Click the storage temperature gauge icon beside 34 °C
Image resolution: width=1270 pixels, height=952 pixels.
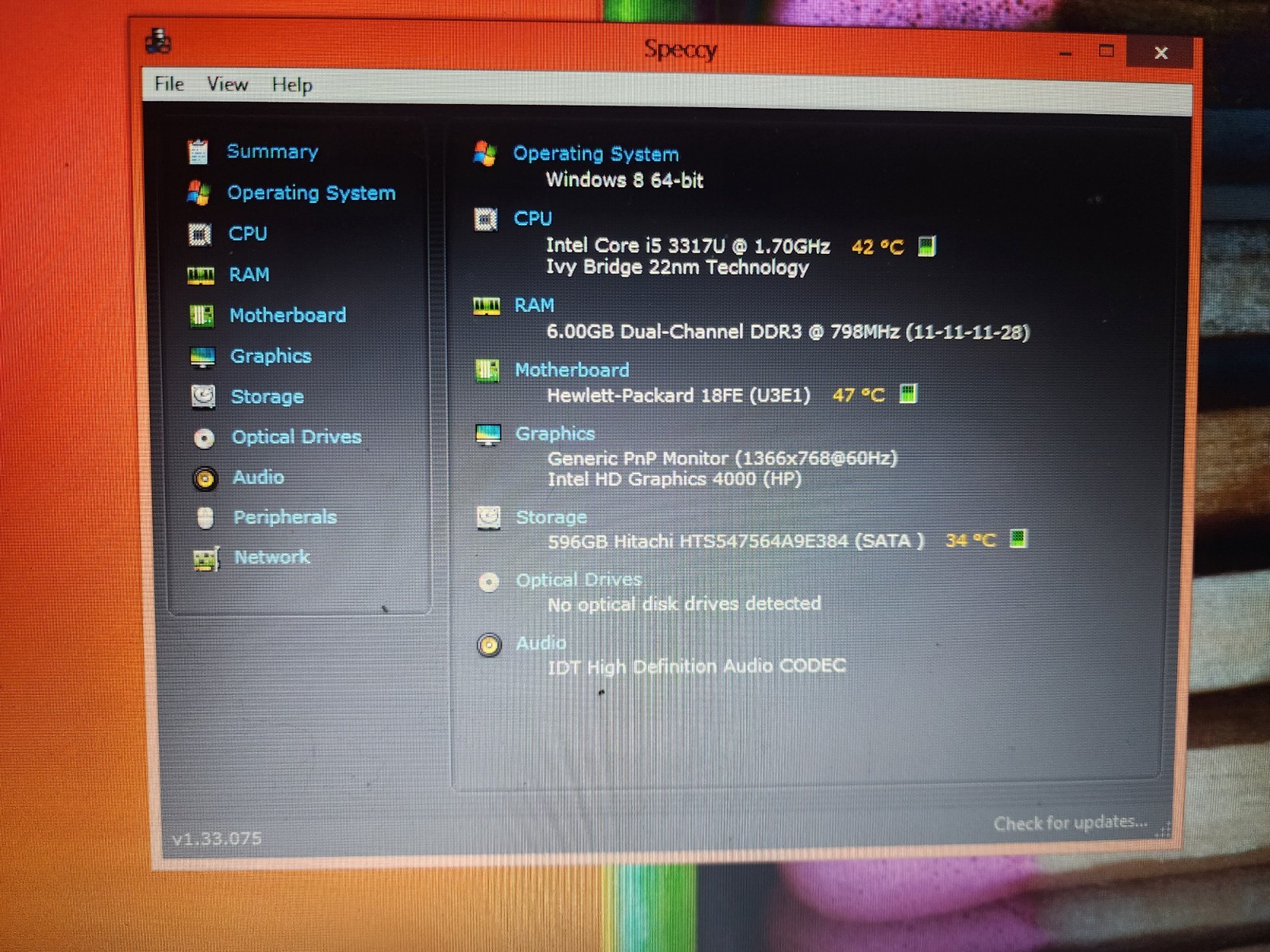(x=1018, y=539)
